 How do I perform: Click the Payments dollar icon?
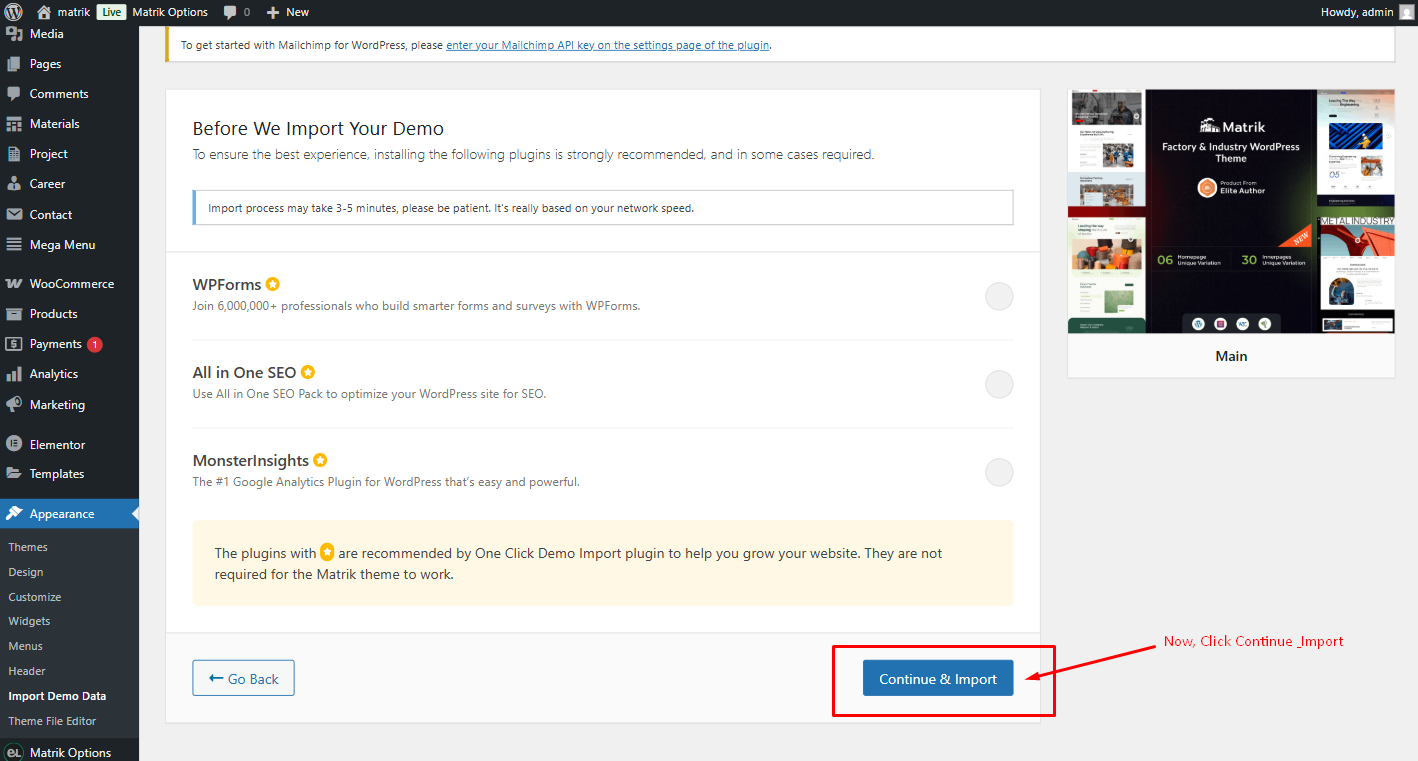(14, 343)
